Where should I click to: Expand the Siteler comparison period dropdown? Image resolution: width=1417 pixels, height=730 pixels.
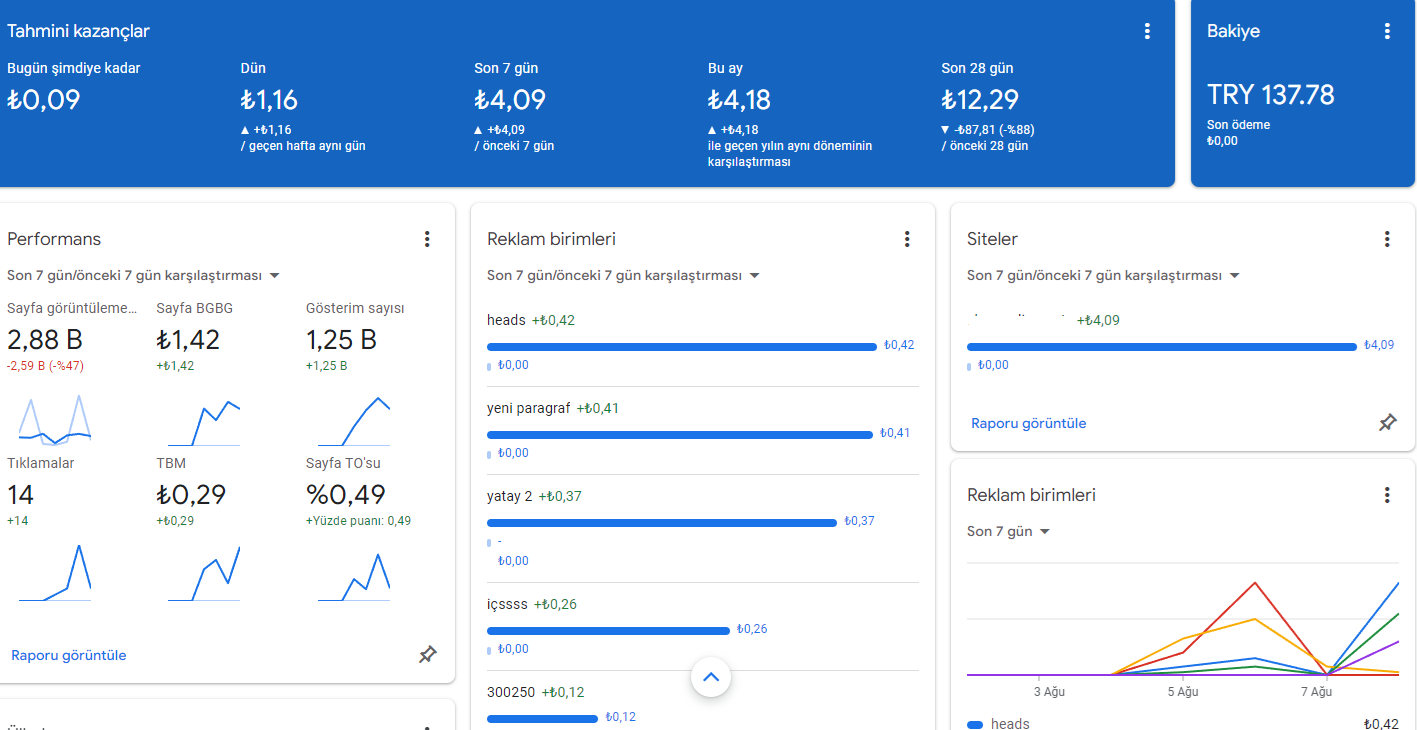(x=1103, y=275)
